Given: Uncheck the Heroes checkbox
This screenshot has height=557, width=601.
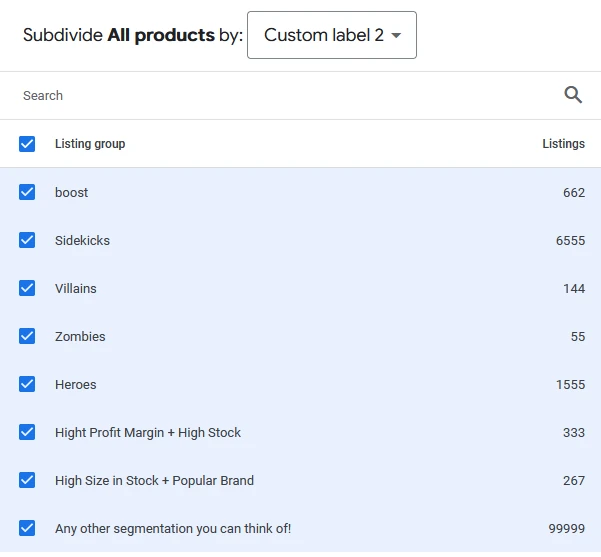Looking at the screenshot, I should pos(27,384).
